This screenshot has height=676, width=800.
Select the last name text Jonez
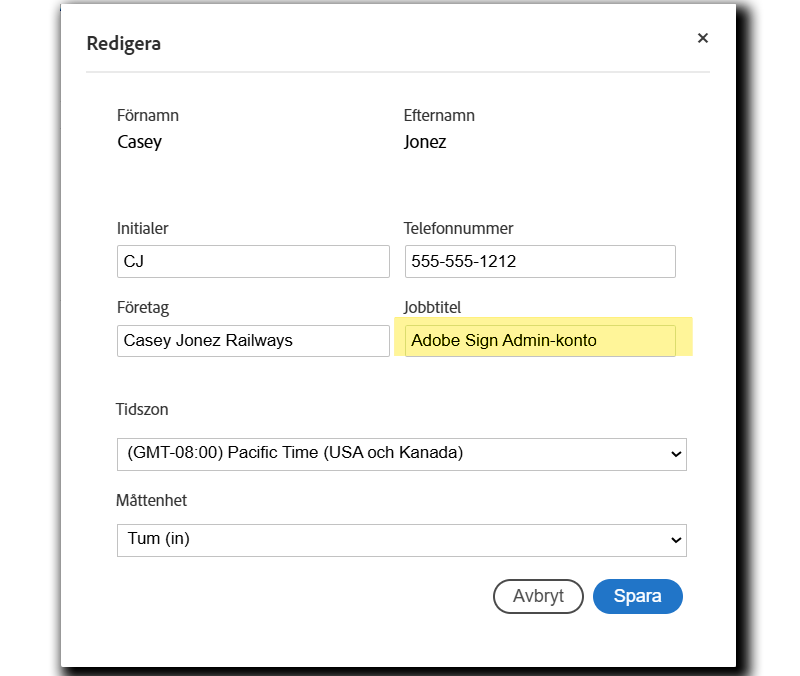click(x=425, y=142)
